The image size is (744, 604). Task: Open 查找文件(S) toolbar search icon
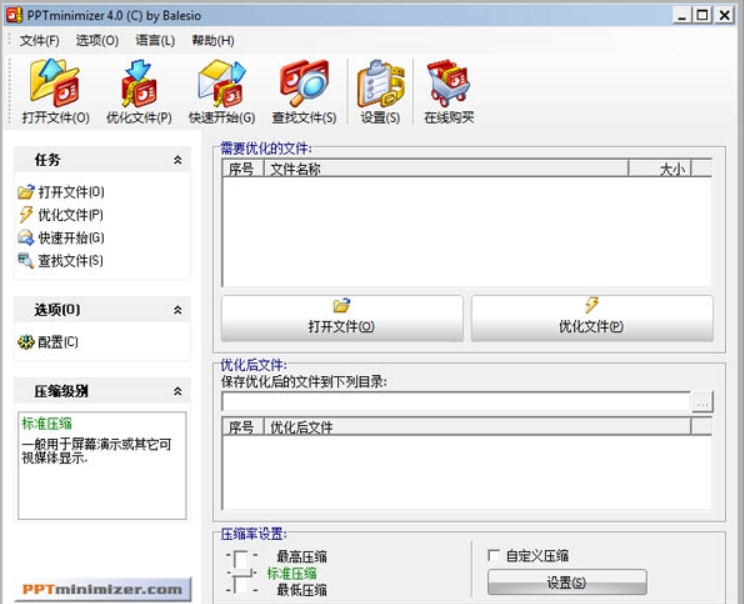coord(304,92)
